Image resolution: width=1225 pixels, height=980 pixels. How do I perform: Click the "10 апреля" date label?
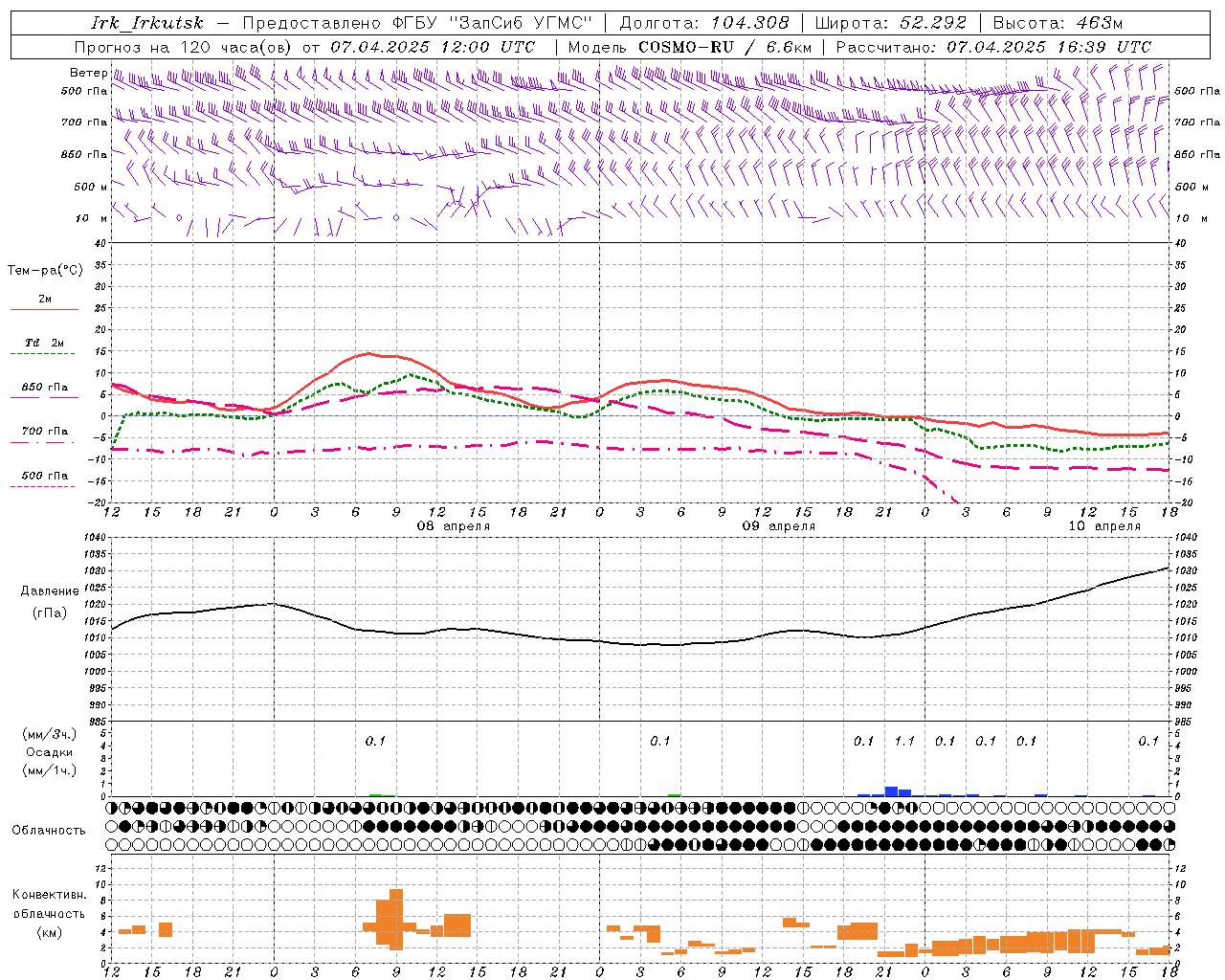(x=1103, y=526)
